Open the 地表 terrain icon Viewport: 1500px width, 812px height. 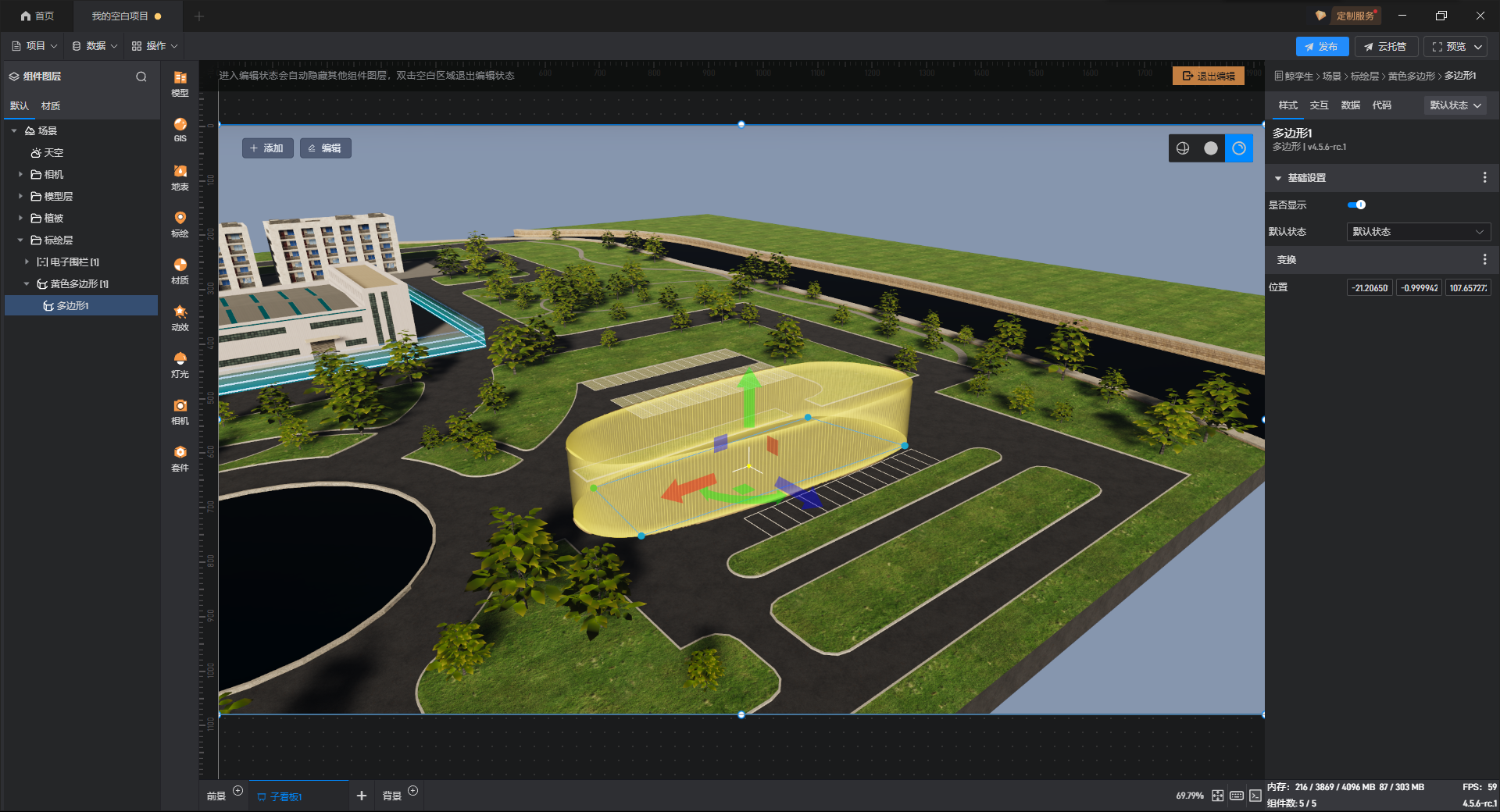click(x=180, y=176)
